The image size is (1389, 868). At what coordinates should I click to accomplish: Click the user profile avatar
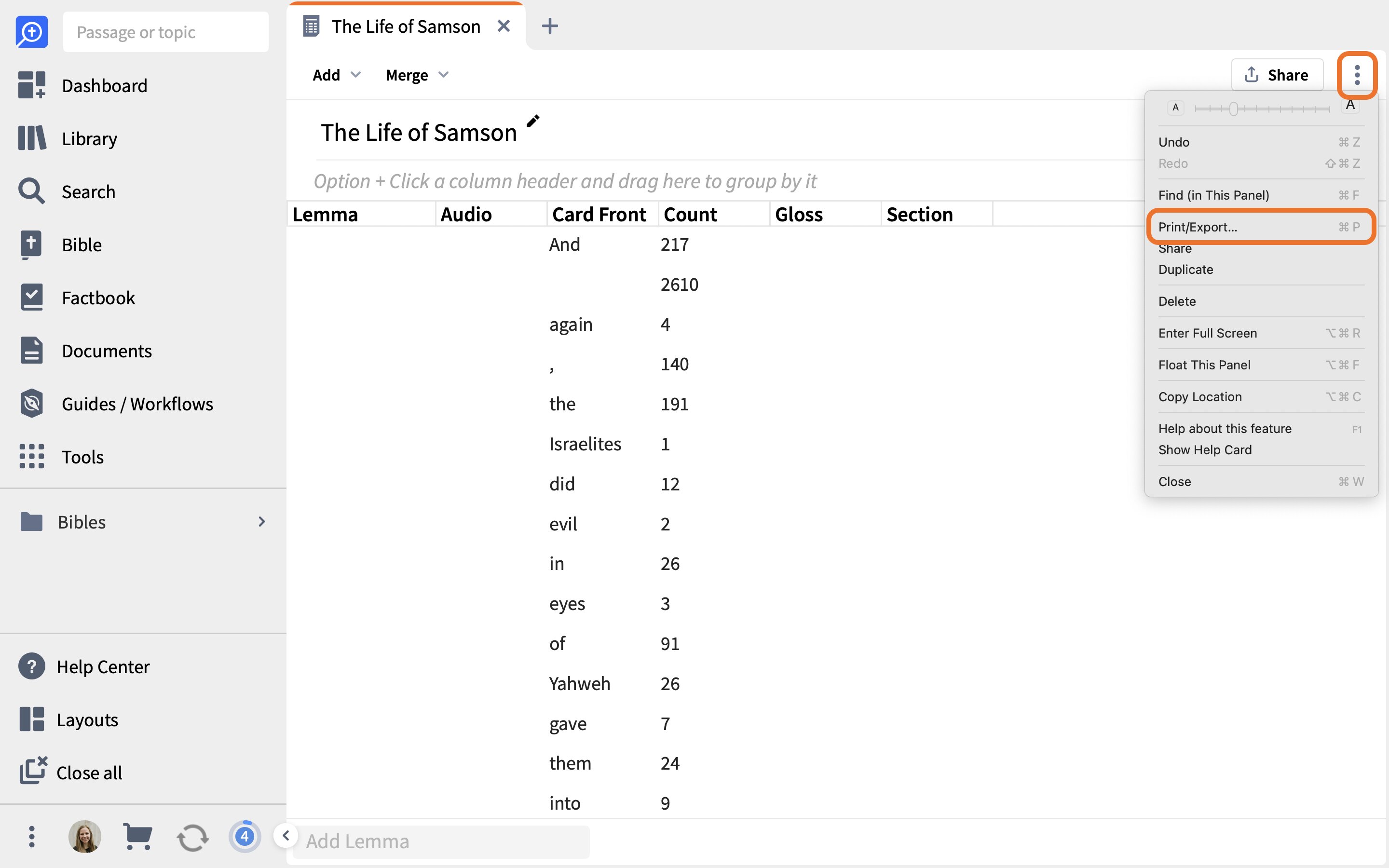click(x=85, y=837)
